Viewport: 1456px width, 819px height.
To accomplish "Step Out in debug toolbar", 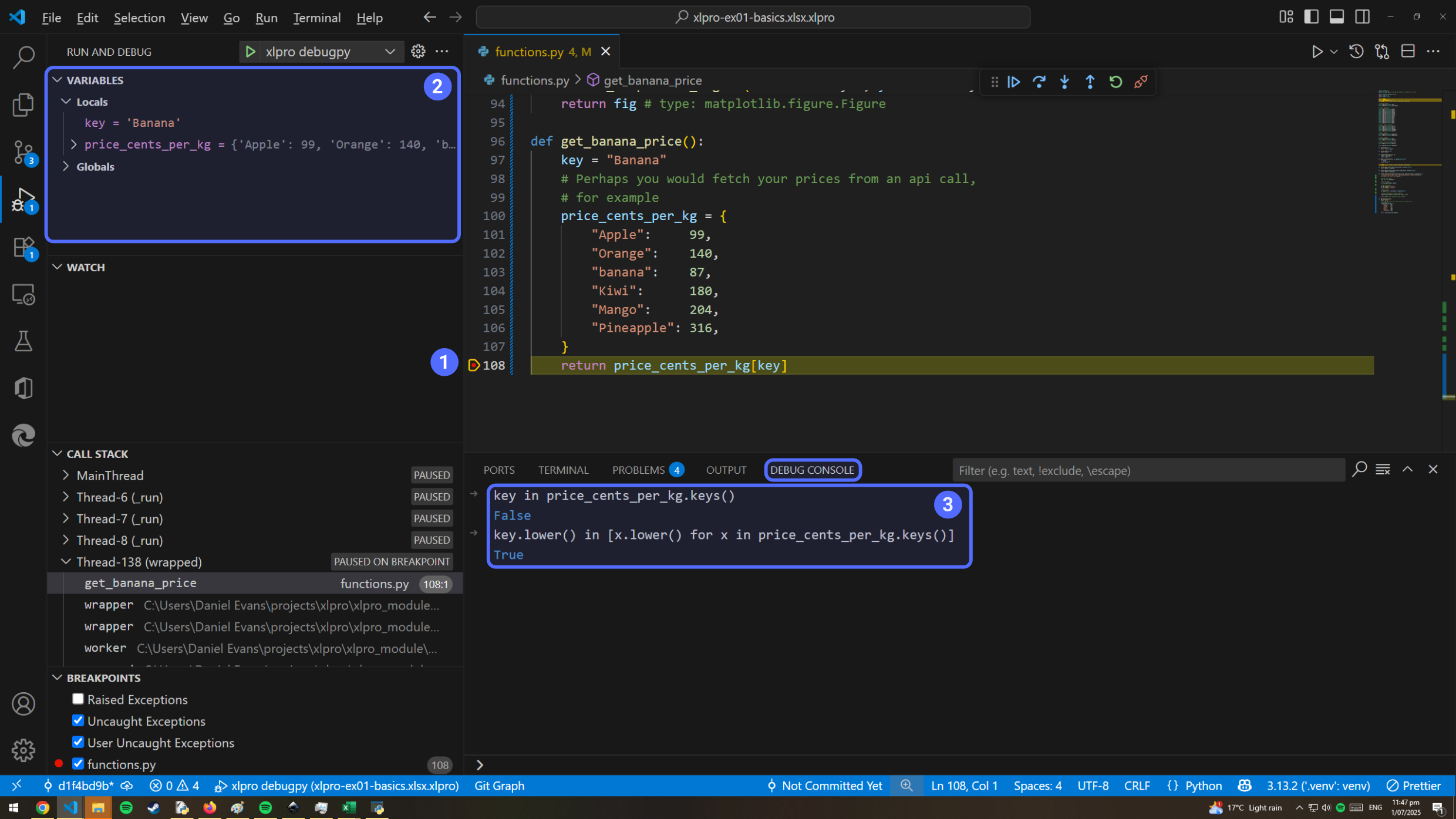I will (x=1090, y=82).
